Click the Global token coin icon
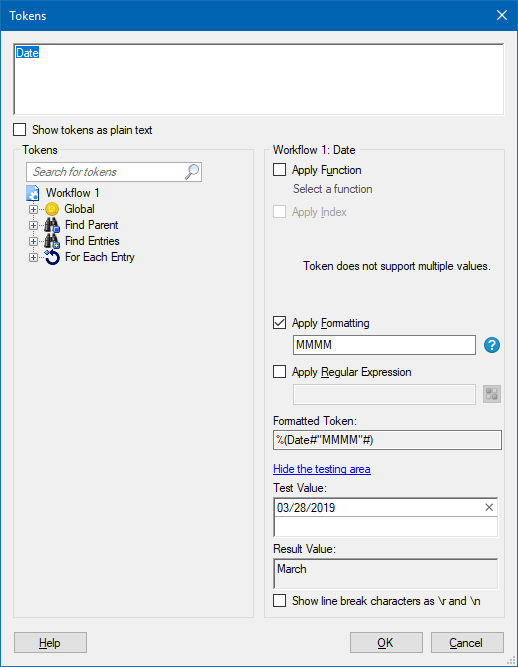The image size is (518, 667). 52,209
